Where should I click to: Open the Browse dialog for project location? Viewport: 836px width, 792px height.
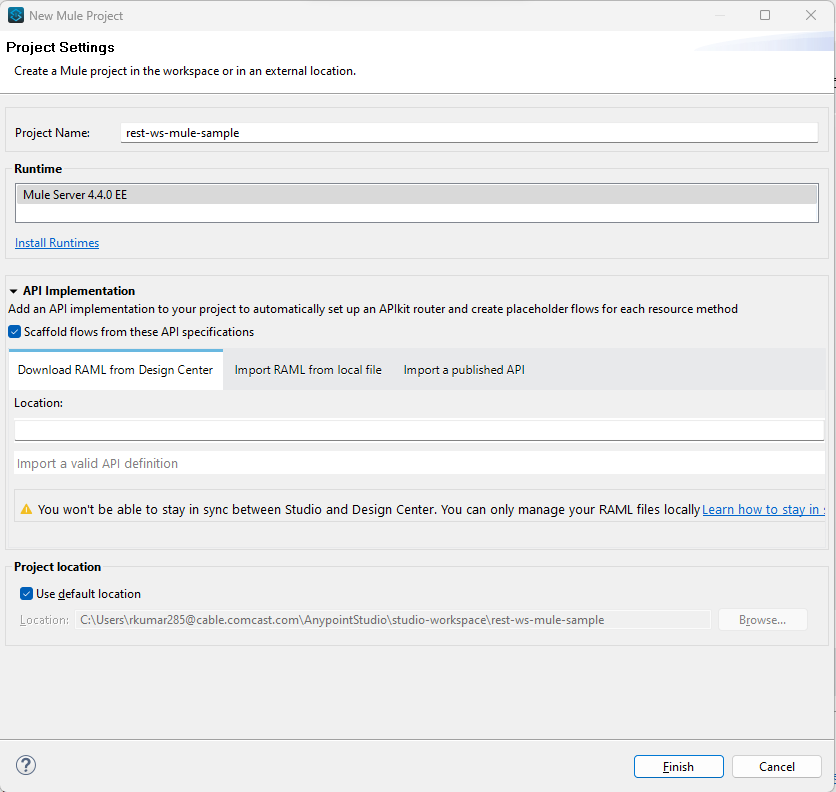coord(762,619)
